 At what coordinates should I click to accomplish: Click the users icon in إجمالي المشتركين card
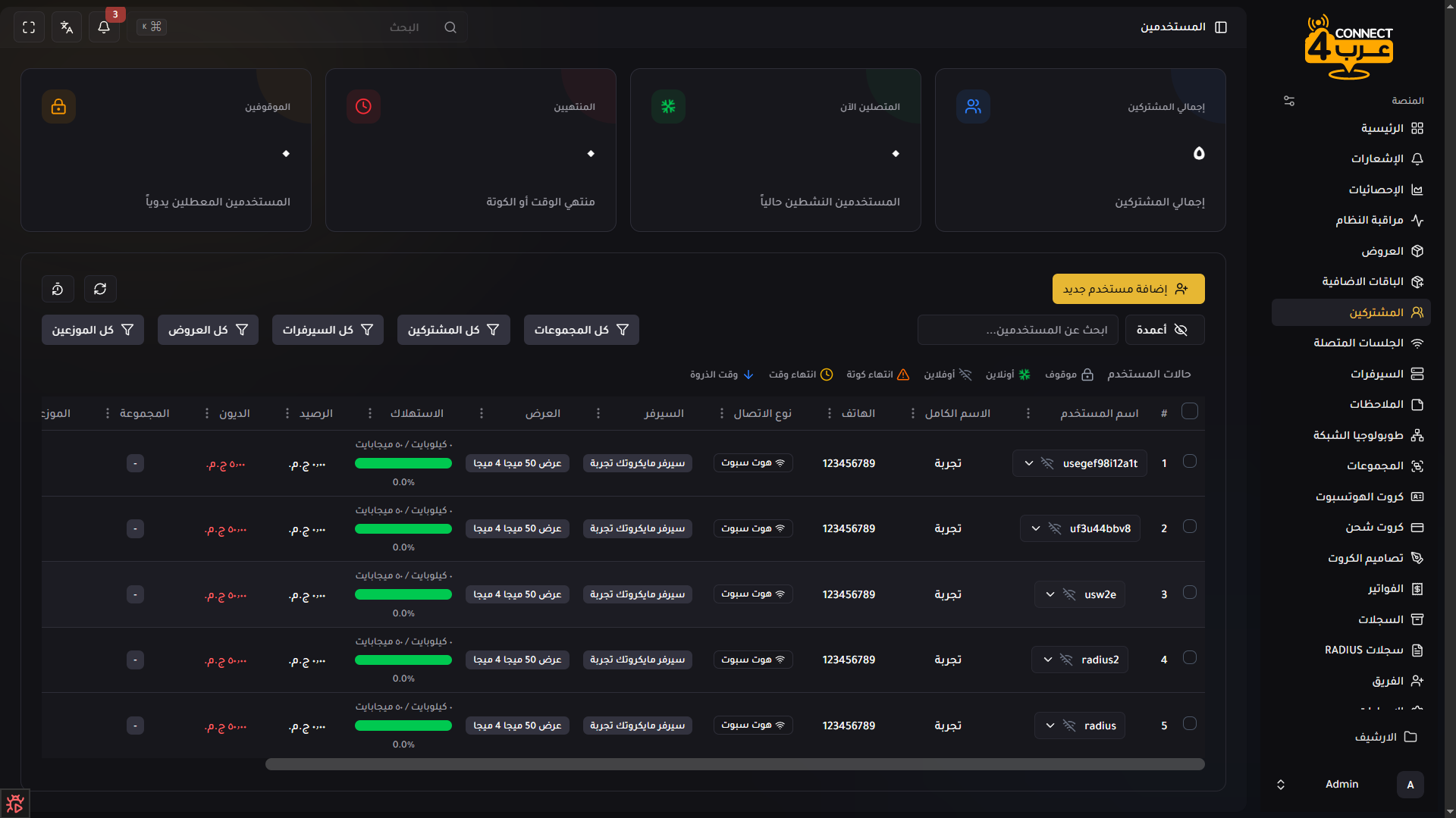click(973, 107)
